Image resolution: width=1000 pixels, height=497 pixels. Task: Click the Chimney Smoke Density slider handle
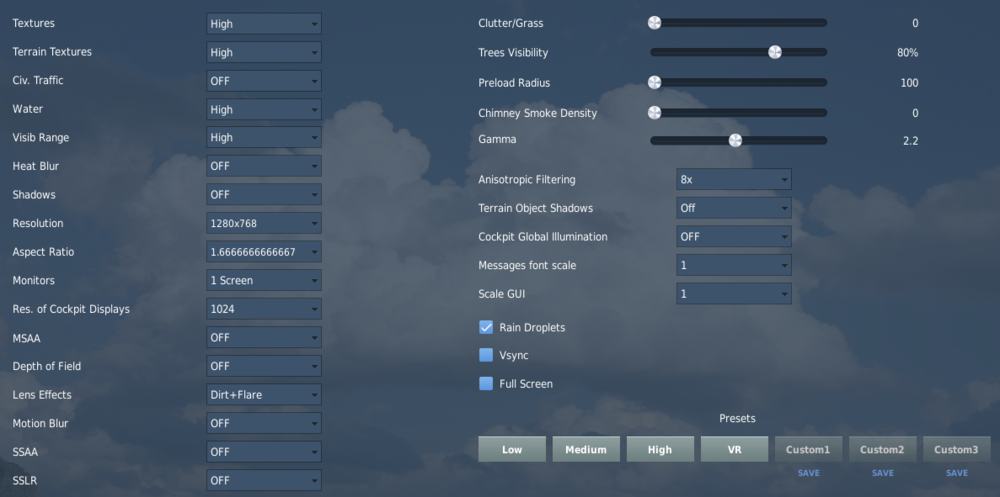click(654, 113)
